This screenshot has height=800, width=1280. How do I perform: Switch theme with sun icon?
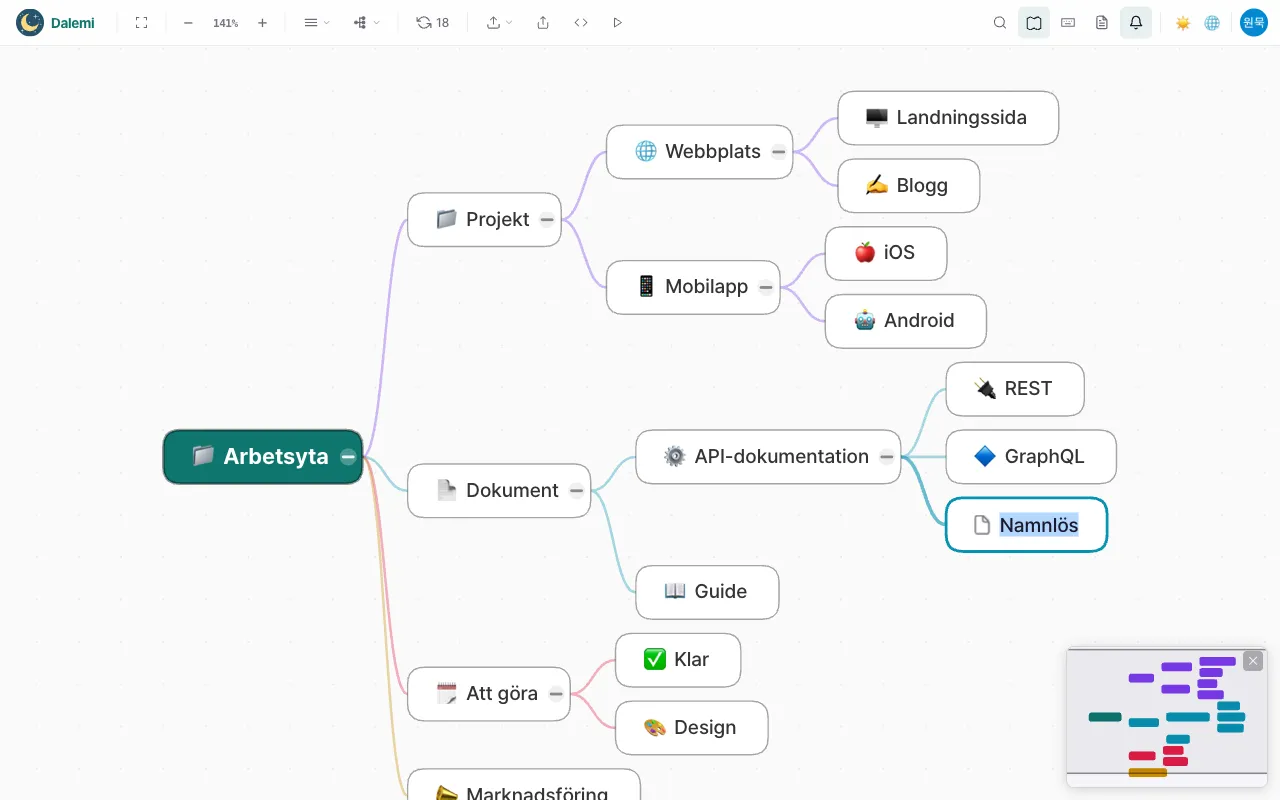(x=1183, y=22)
